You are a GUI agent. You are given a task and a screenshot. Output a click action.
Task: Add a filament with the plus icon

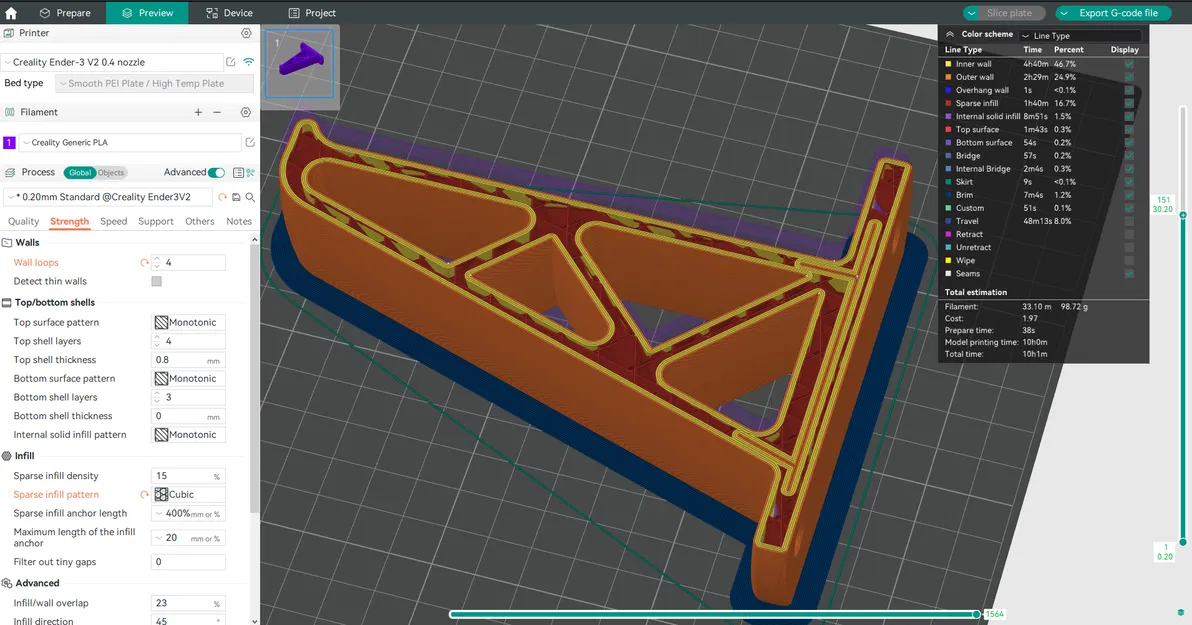click(198, 112)
